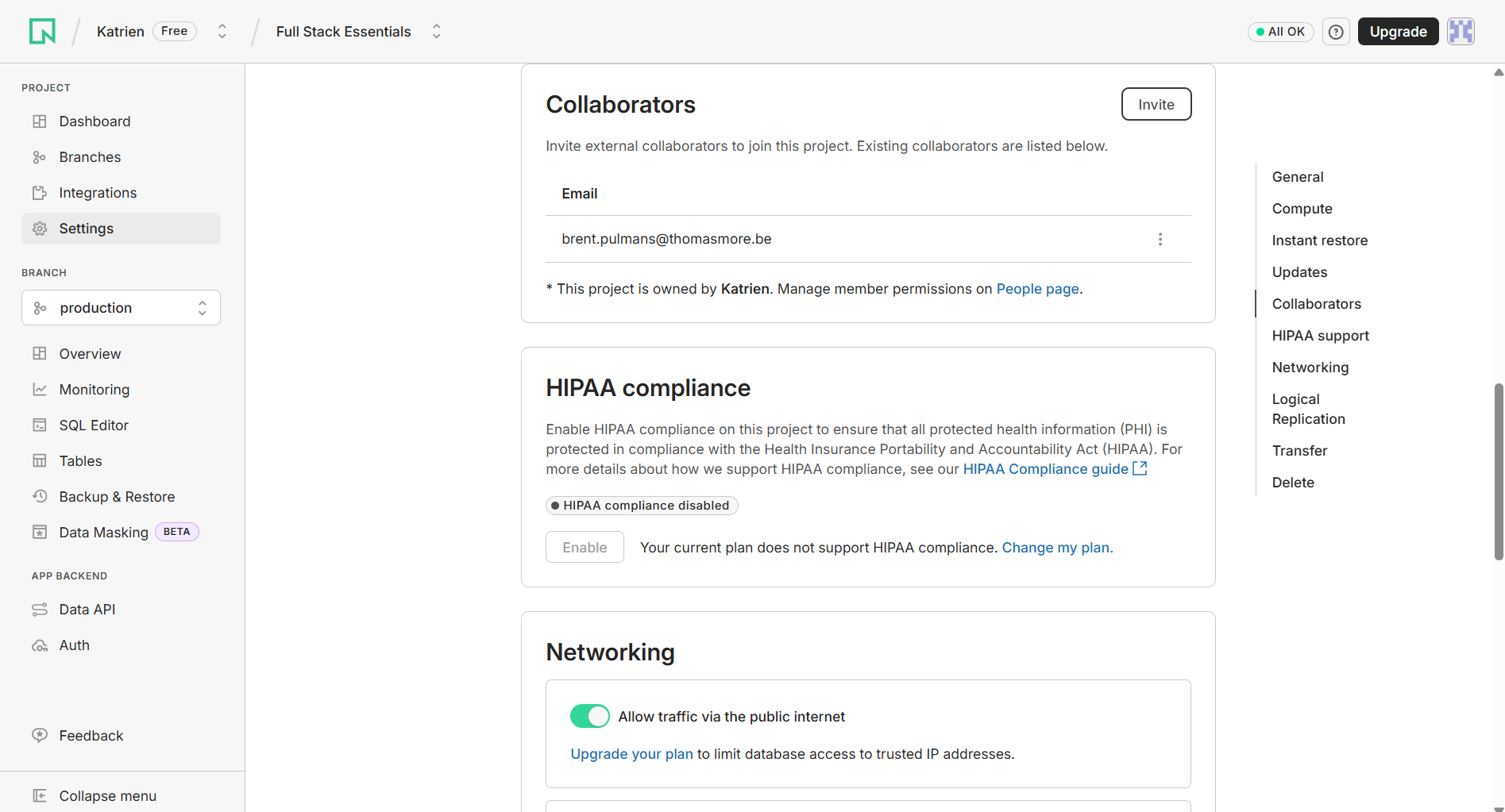This screenshot has height=812, width=1505.
Task: Invite a new collaborator
Action: click(x=1156, y=104)
